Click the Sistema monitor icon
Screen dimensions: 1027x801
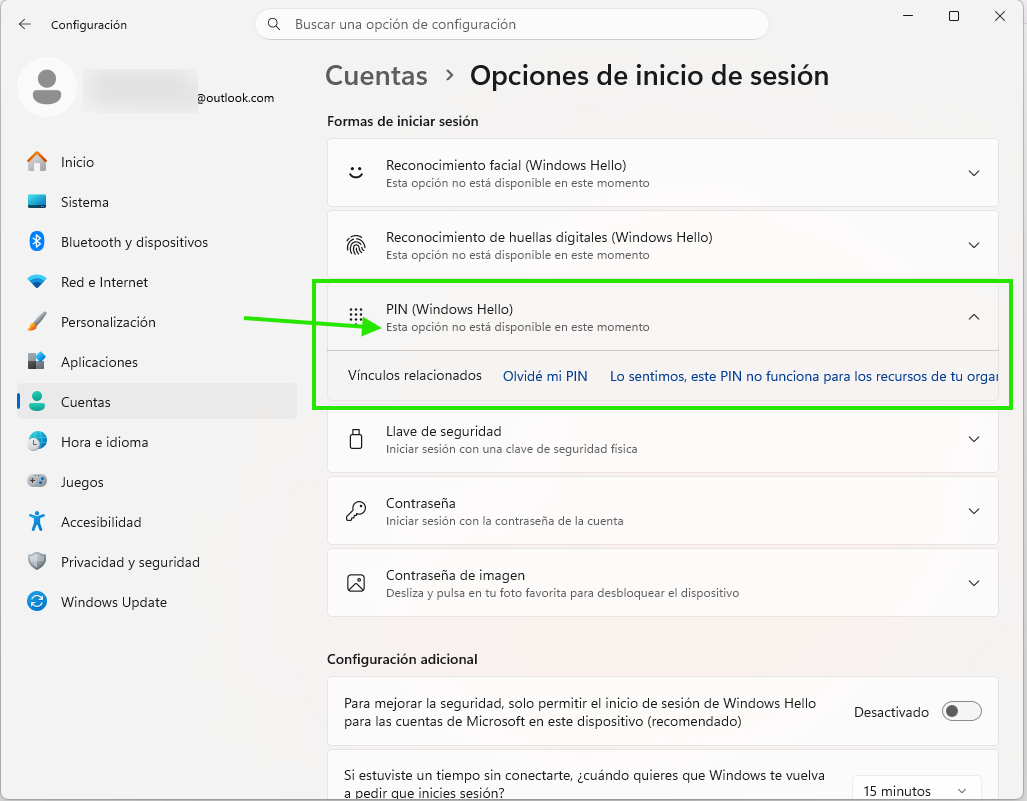(x=37, y=202)
